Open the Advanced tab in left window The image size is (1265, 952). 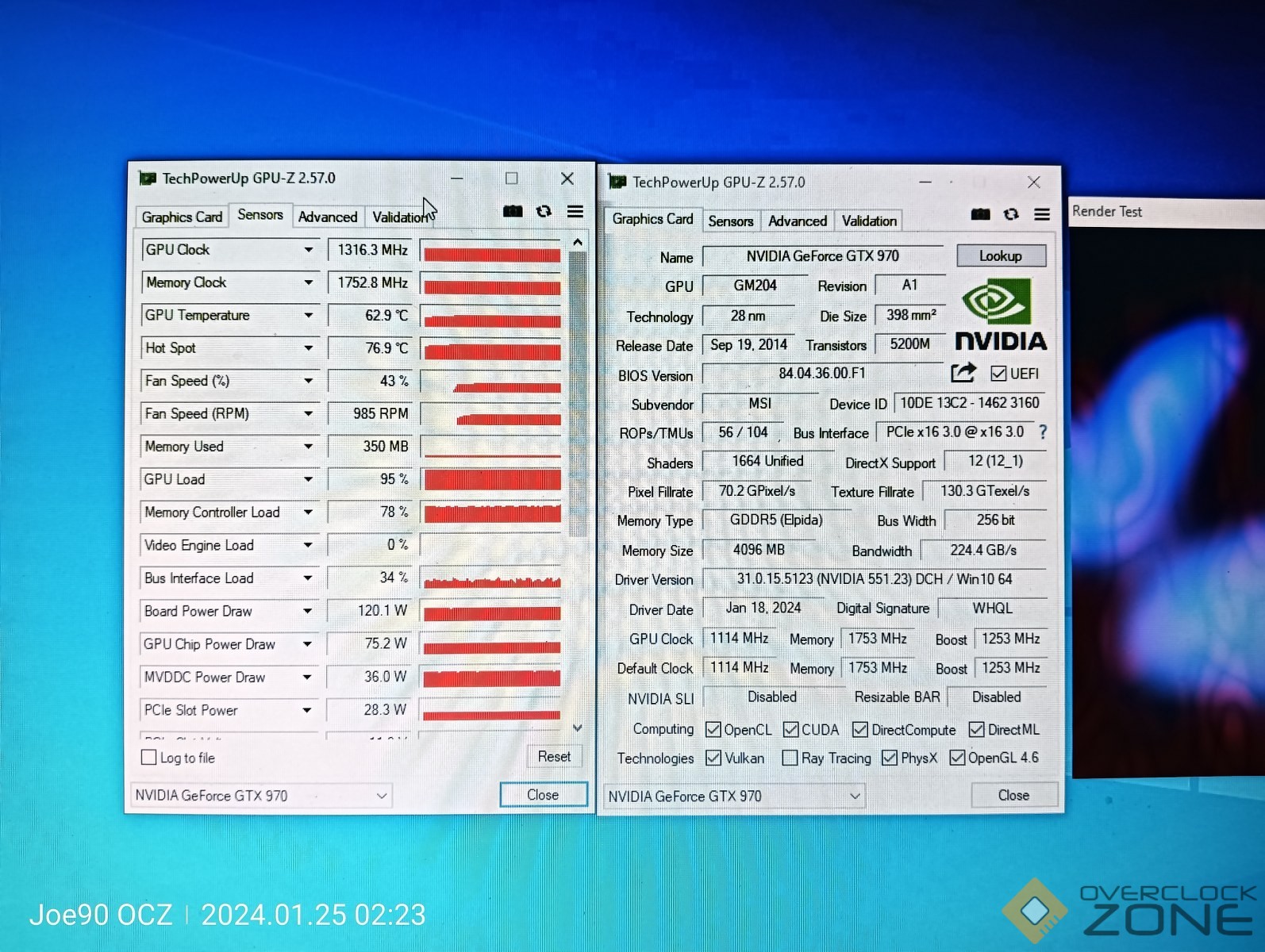(x=328, y=217)
